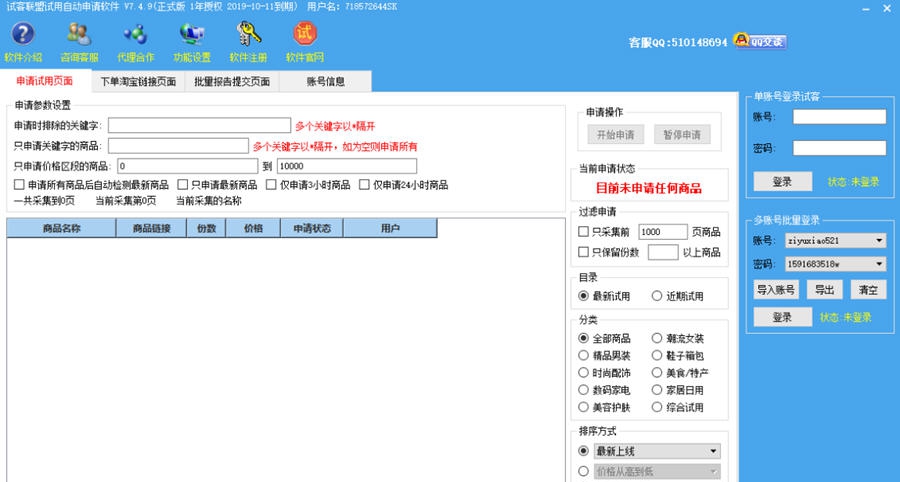Click 登录 in 单账号登录试客

point(782,182)
